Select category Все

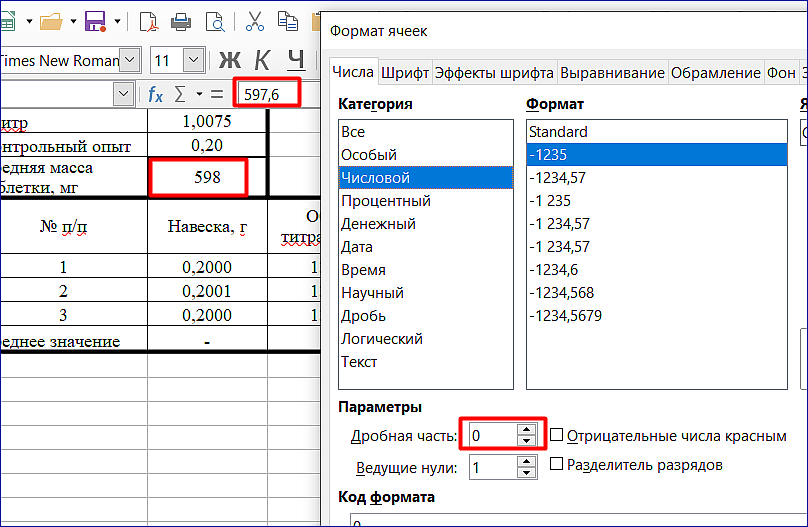[426, 132]
